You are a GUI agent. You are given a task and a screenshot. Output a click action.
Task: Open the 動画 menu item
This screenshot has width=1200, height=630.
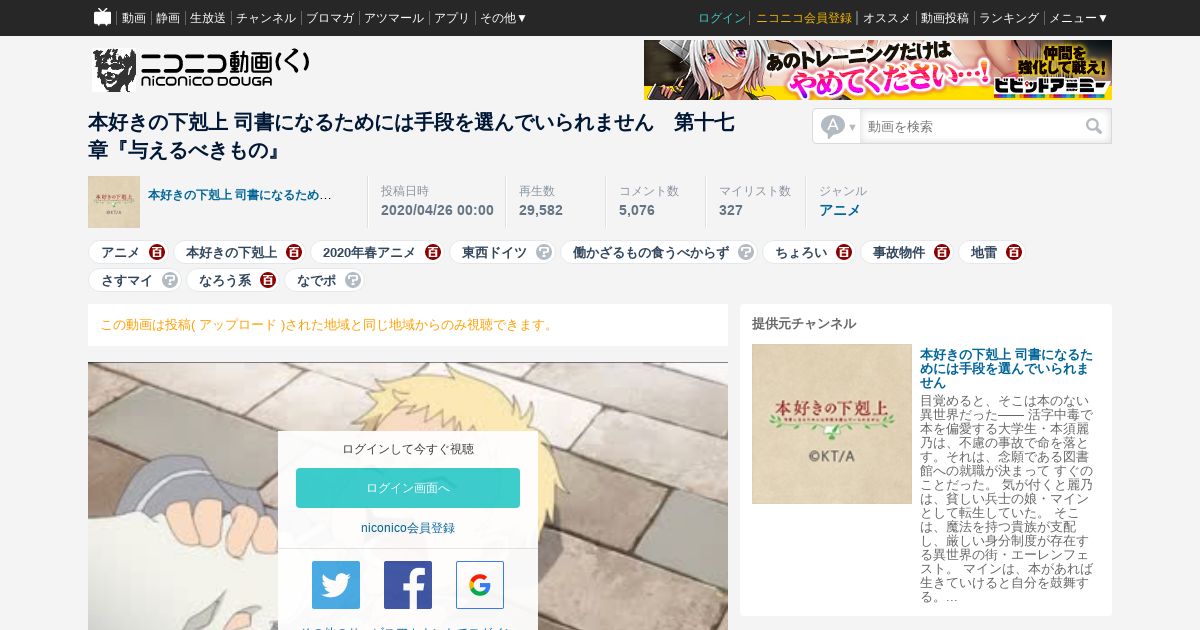pos(134,18)
